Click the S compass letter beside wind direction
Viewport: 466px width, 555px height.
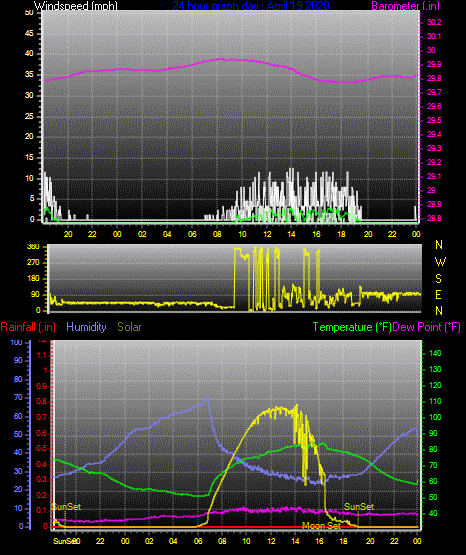tap(438, 279)
